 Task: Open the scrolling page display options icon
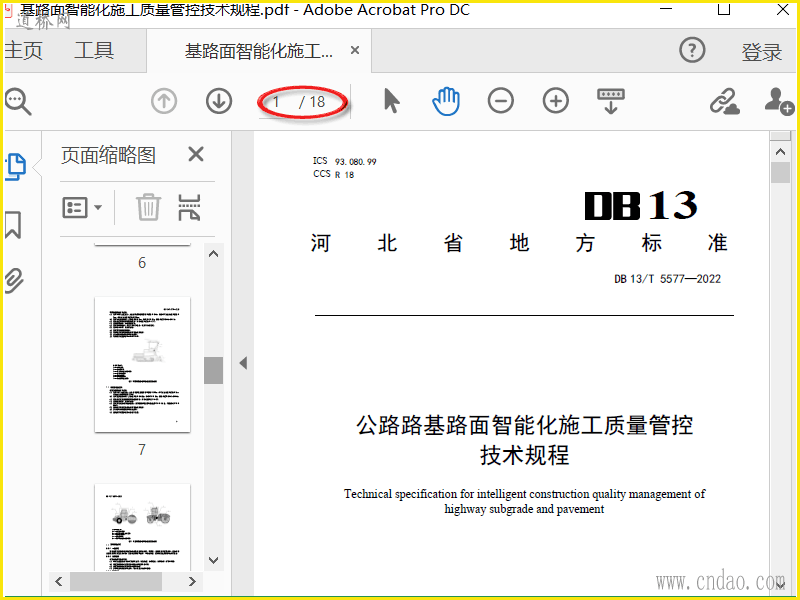pos(611,101)
